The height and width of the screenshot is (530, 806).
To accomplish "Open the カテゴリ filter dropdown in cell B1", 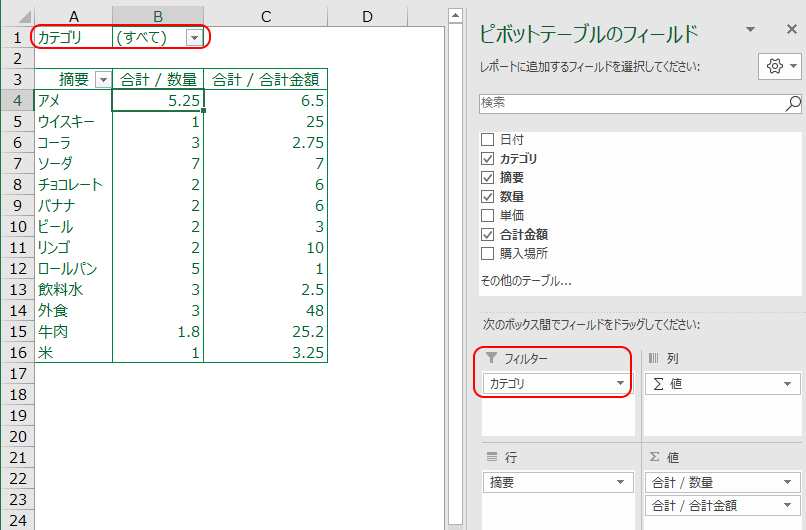I will 194,38.
